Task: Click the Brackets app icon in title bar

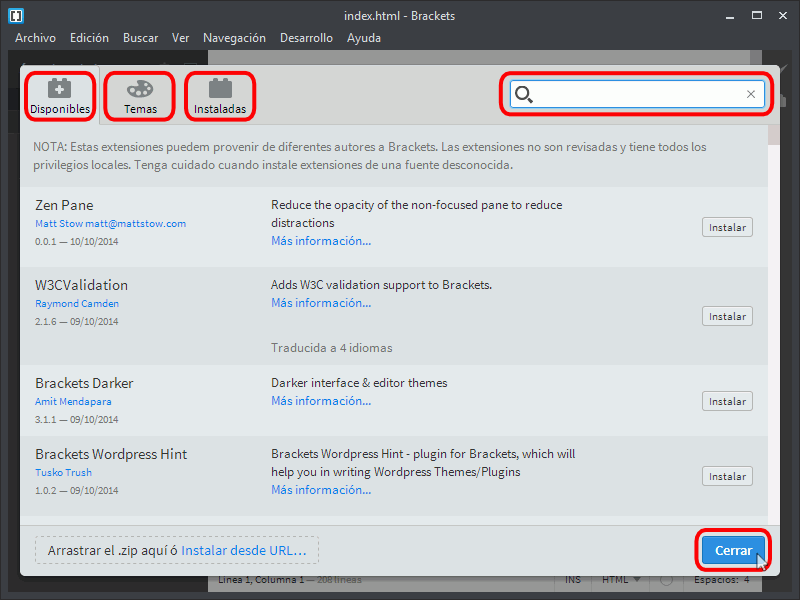Action: click(16, 16)
